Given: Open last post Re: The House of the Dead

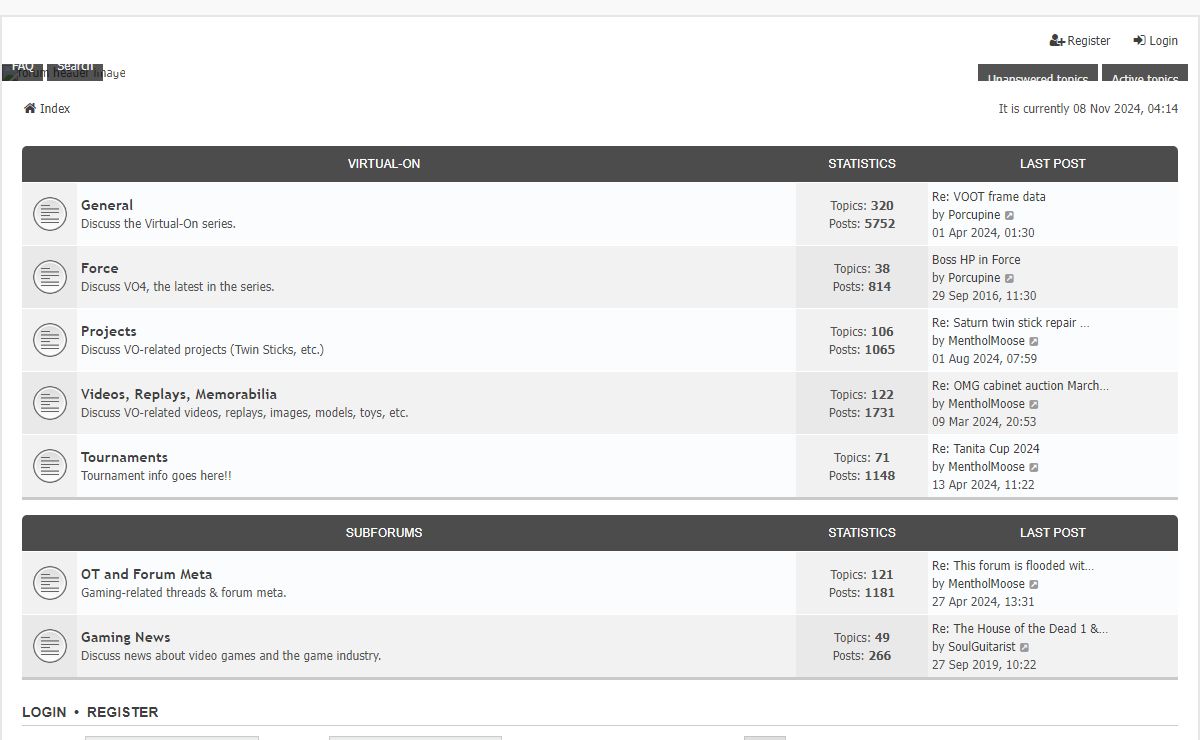Looking at the screenshot, I should point(1020,629).
